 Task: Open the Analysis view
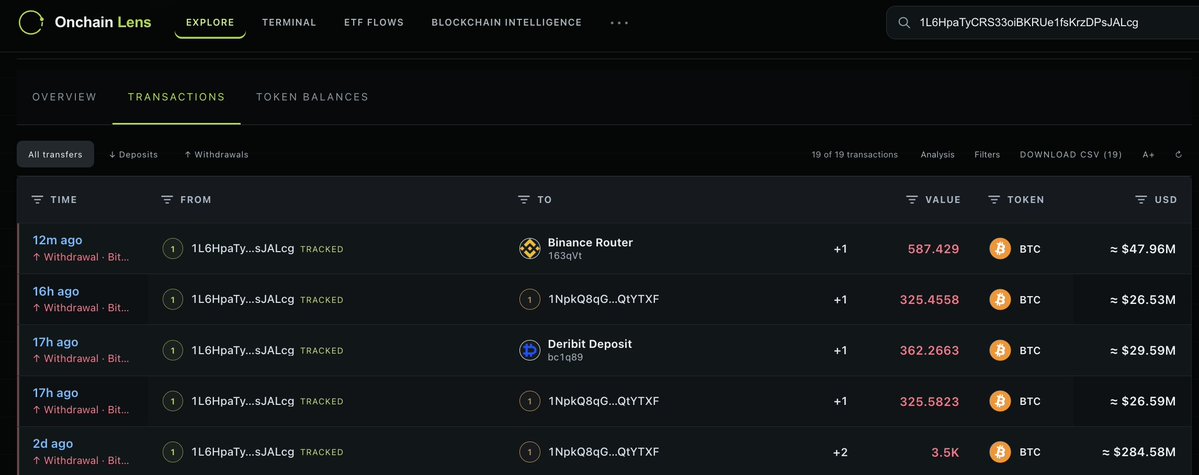coord(937,155)
